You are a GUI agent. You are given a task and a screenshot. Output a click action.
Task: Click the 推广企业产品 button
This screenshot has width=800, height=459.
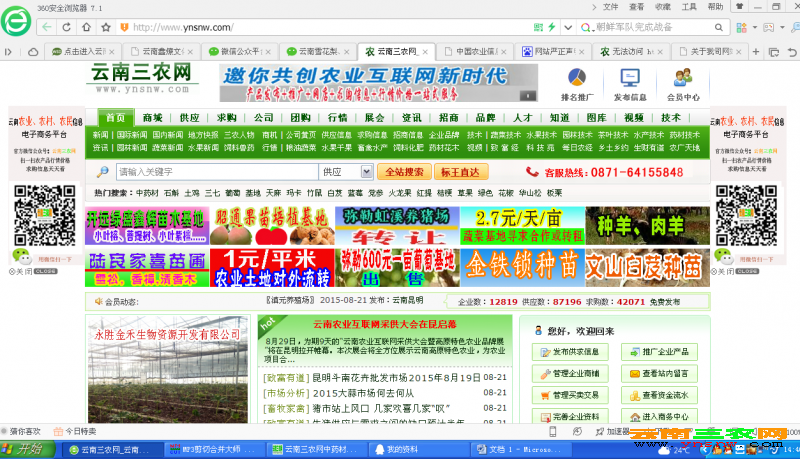659,352
